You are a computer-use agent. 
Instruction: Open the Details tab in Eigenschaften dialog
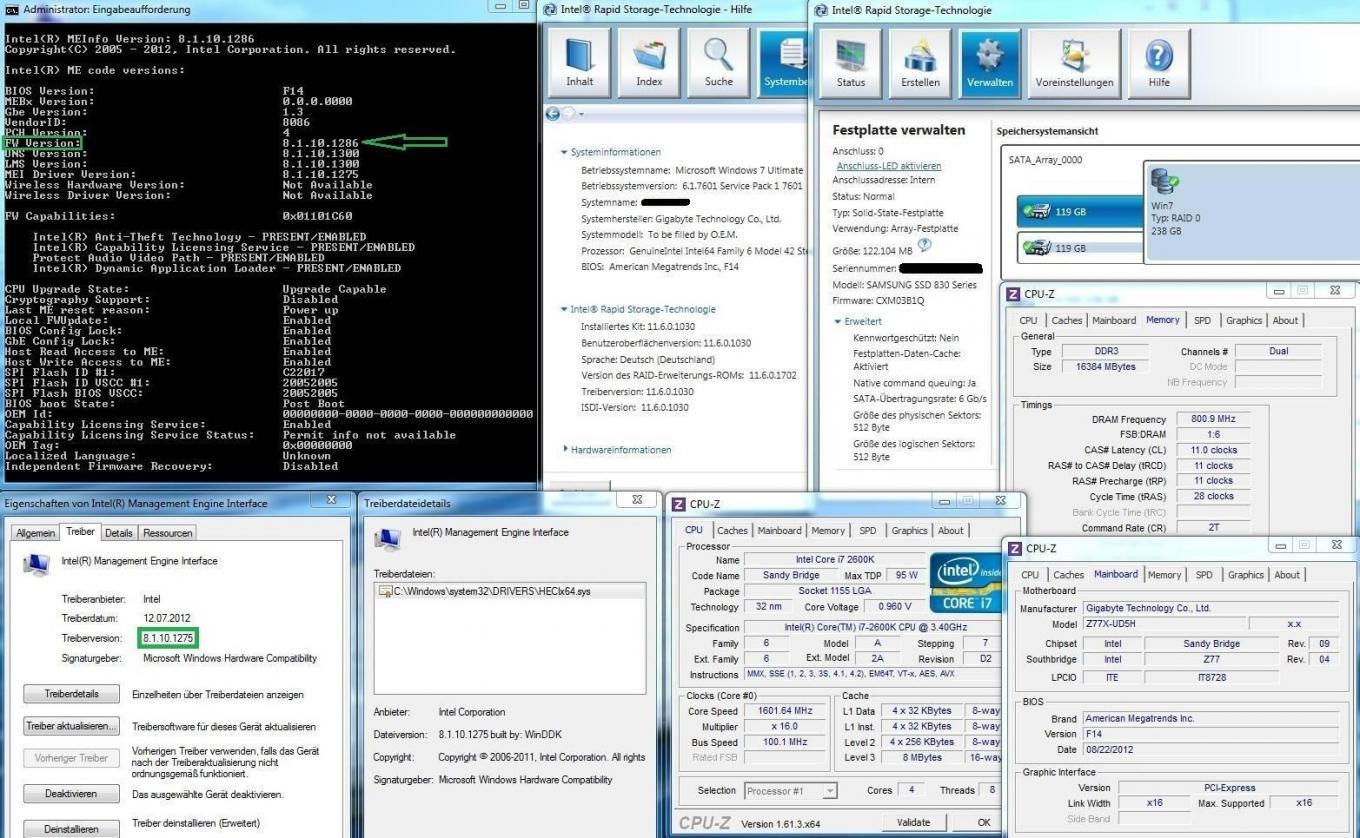119,533
